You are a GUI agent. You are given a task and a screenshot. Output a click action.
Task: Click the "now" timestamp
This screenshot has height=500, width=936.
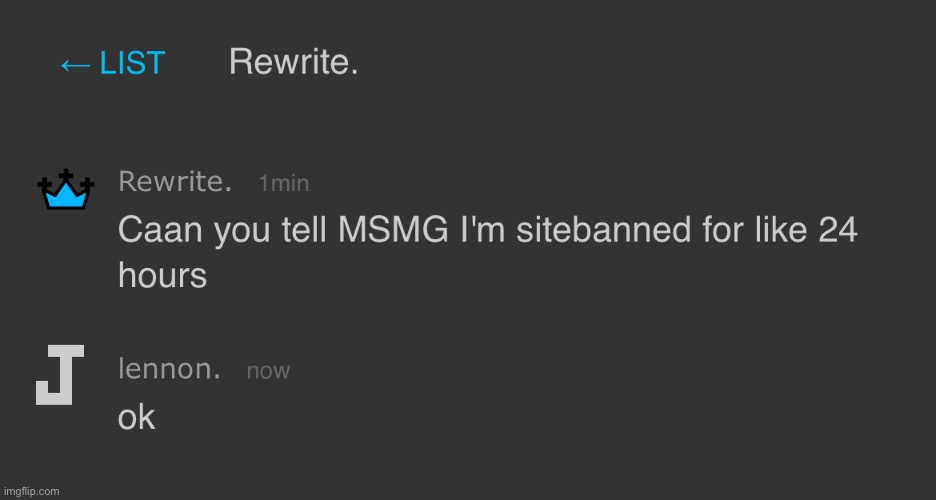[268, 371]
